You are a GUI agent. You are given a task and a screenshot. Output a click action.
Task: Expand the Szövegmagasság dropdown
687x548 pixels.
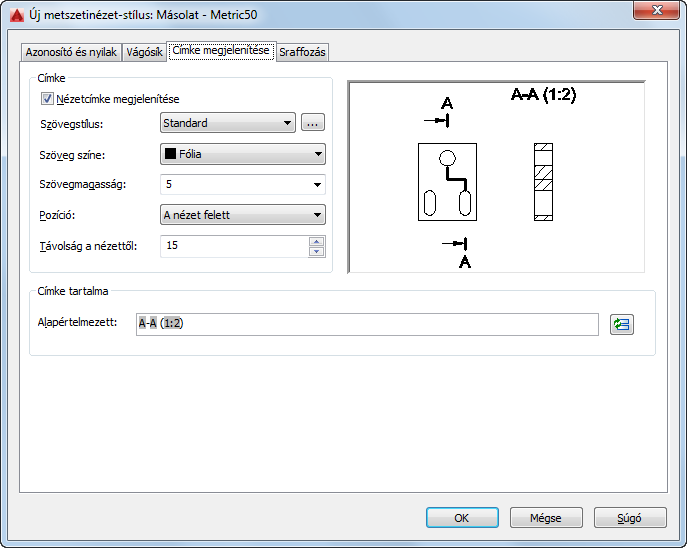tap(317, 185)
